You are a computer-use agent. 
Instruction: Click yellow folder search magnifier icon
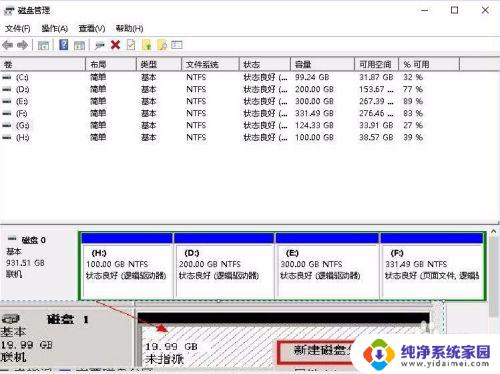tap(162, 45)
